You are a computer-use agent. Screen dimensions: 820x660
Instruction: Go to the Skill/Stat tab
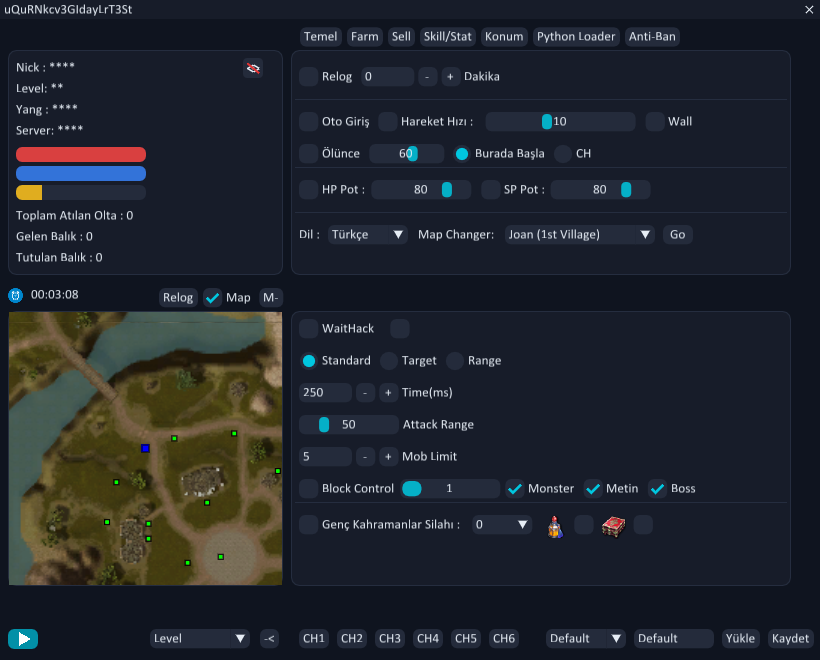click(448, 37)
